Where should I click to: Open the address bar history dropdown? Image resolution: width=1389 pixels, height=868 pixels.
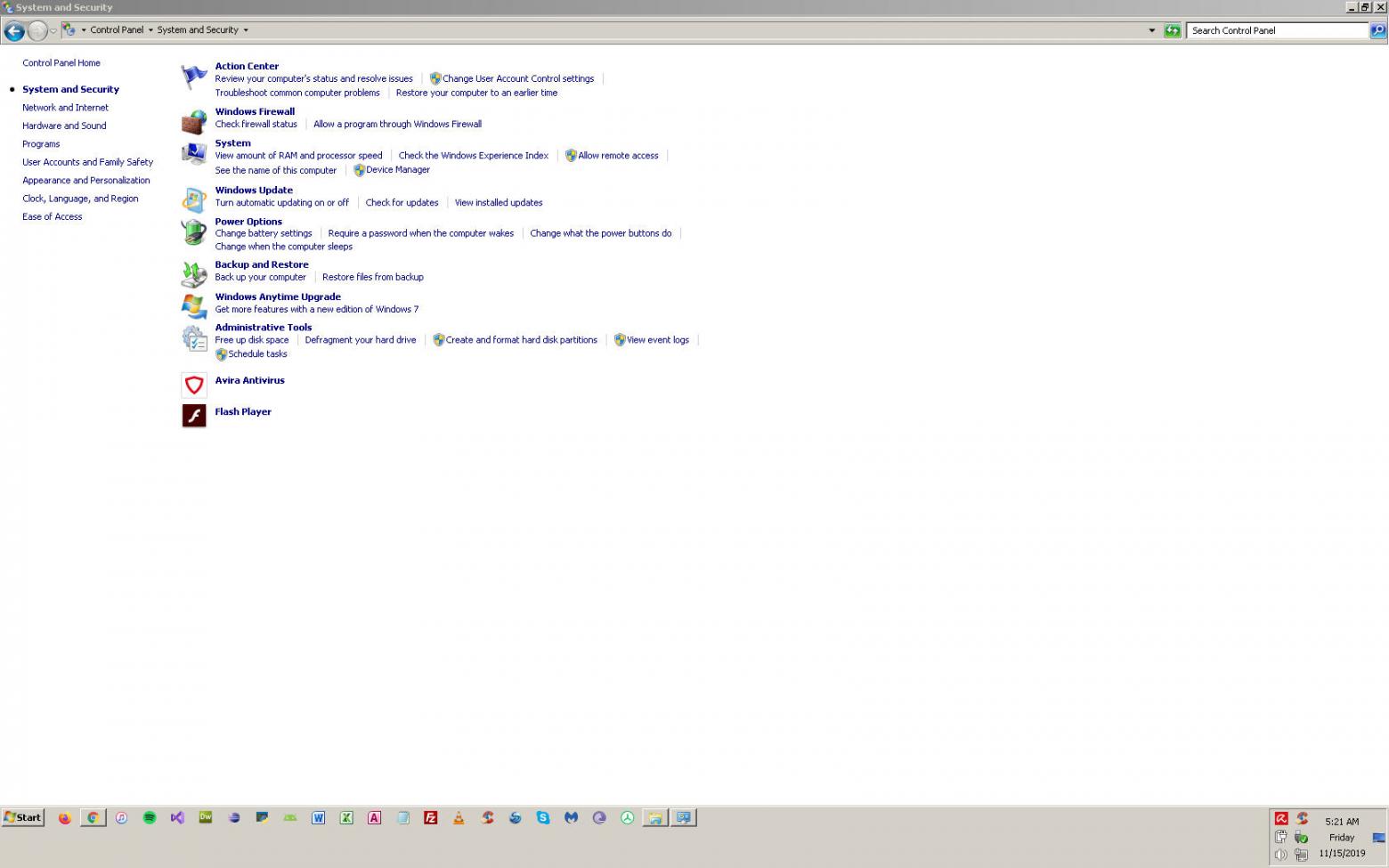(1151, 30)
